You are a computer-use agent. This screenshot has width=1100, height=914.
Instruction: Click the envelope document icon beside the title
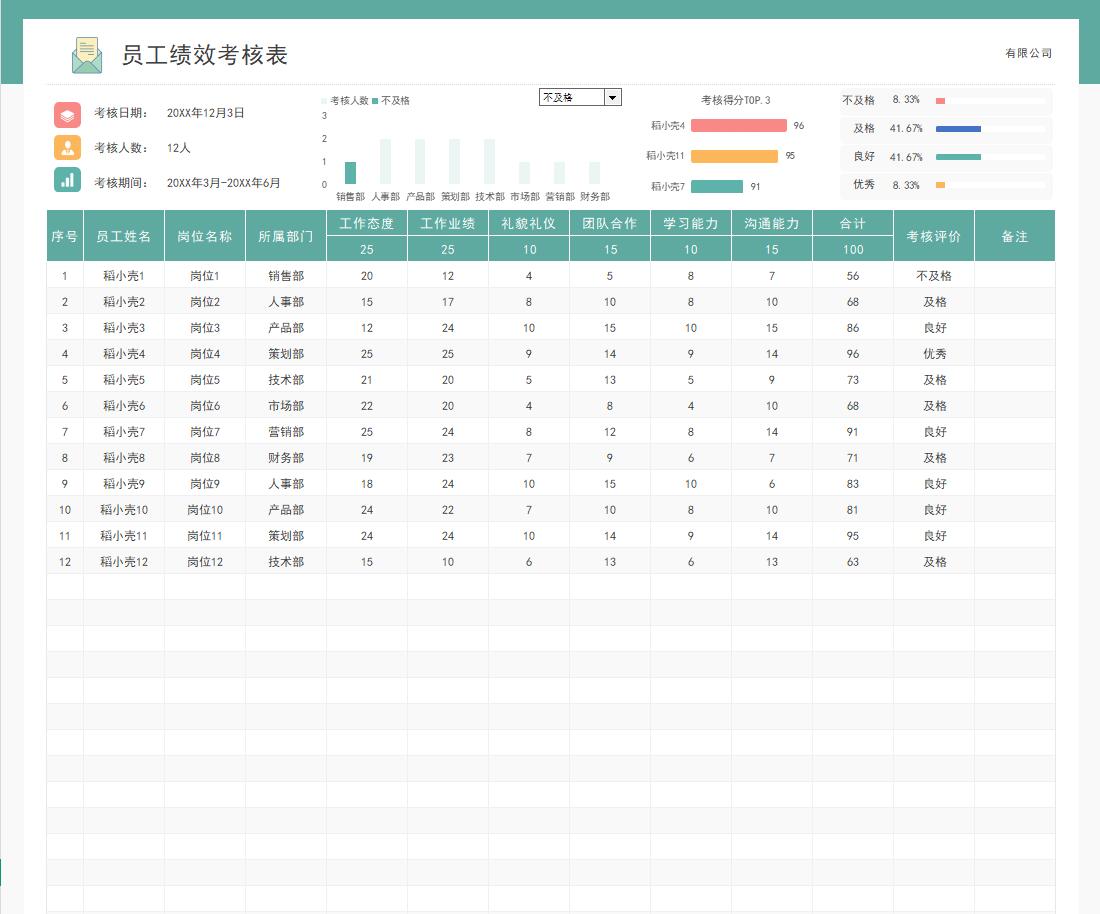(x=87, y=55)
